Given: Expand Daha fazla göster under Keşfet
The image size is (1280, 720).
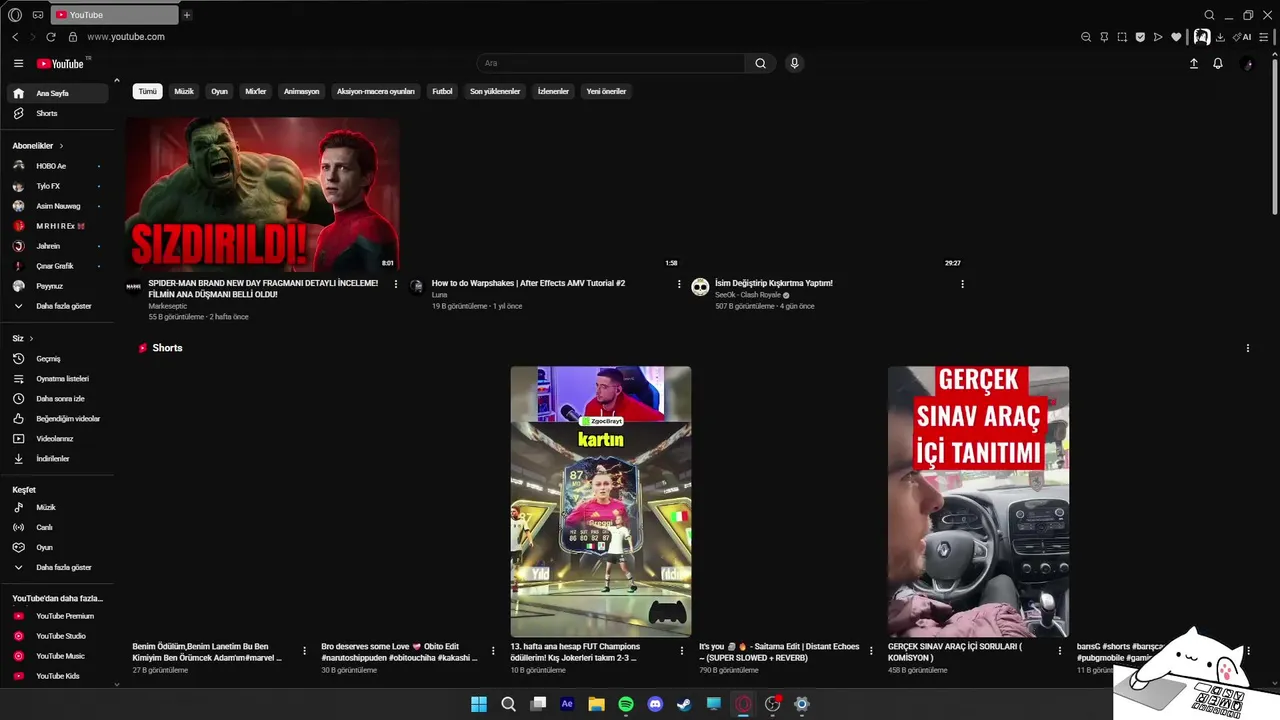Looking at the screenshot, I should (x=58, y=567).
